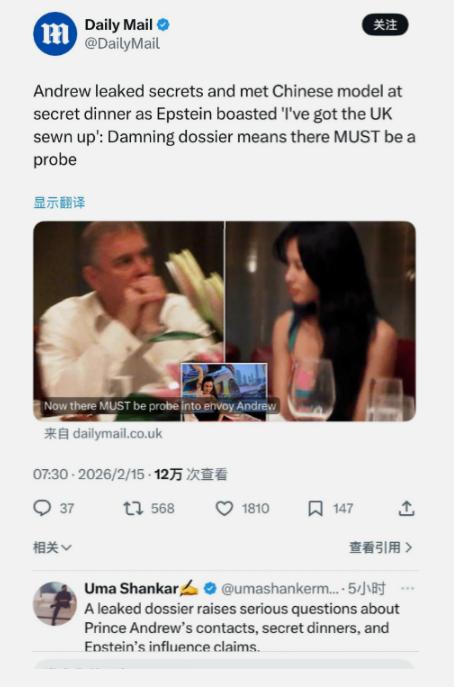Click Uma Shankar's verified badge
The image size is (454, 687).
click(210, 588)
